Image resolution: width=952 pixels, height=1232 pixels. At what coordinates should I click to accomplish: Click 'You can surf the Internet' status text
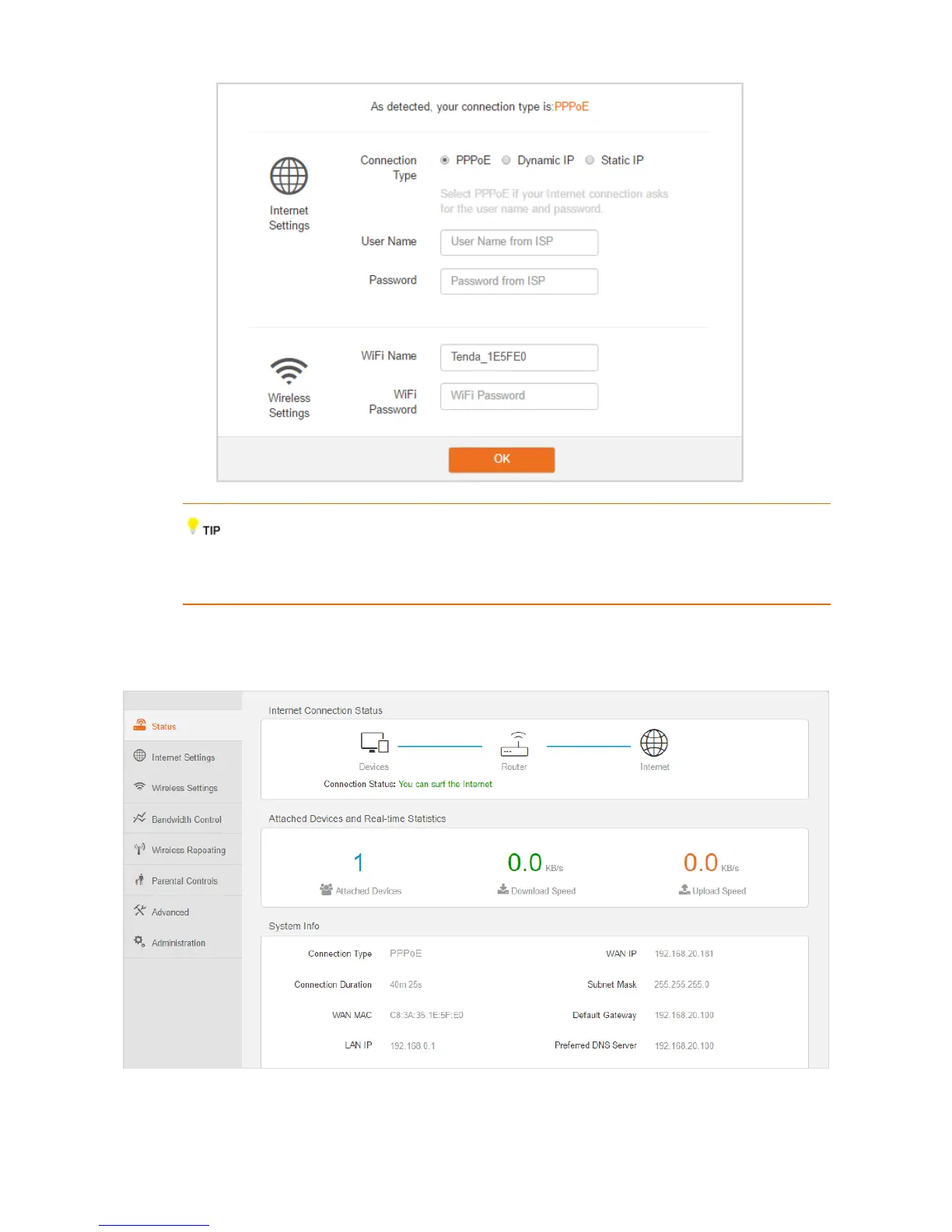coord(445,784)
